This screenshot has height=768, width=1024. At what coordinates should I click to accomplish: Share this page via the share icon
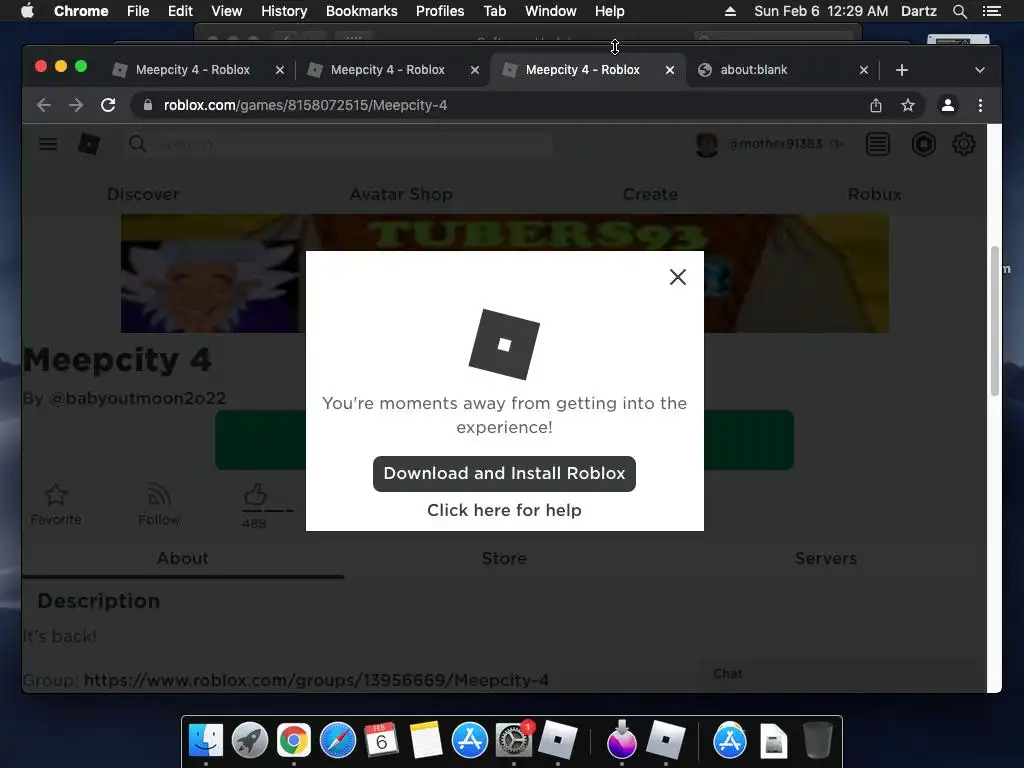pos(876,105)
